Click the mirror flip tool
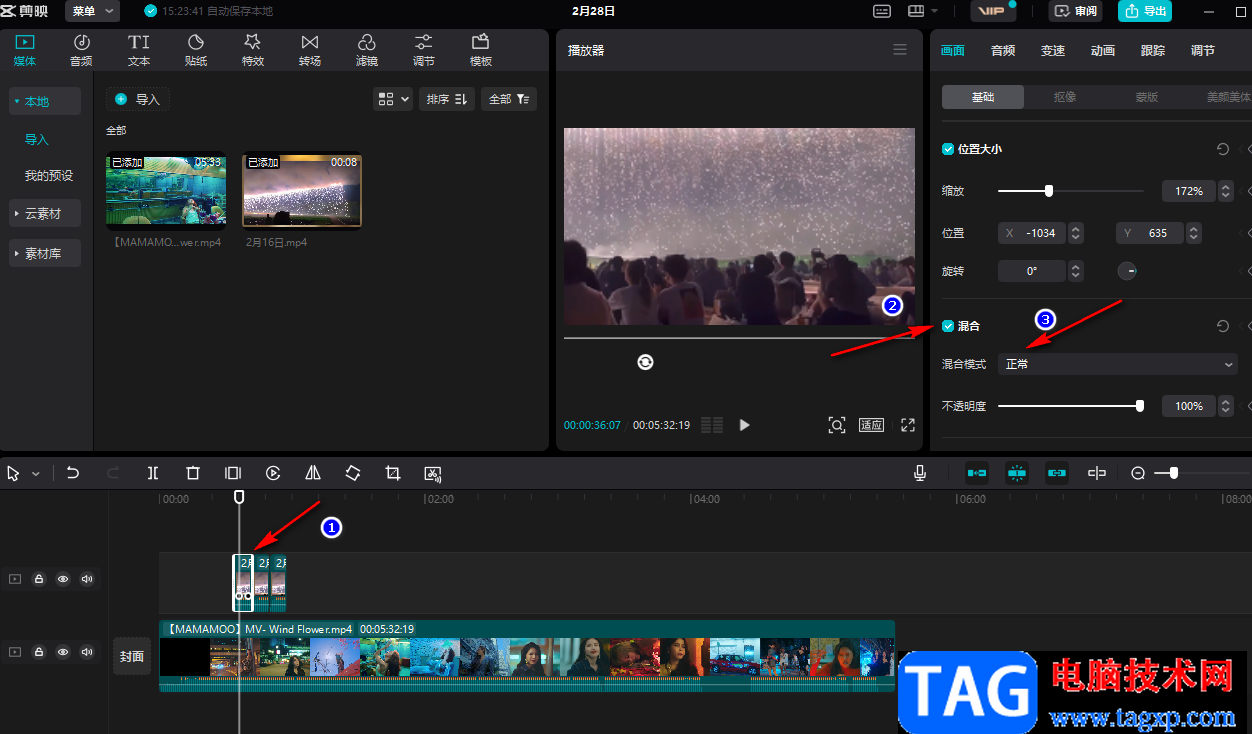 coord(313,473)
